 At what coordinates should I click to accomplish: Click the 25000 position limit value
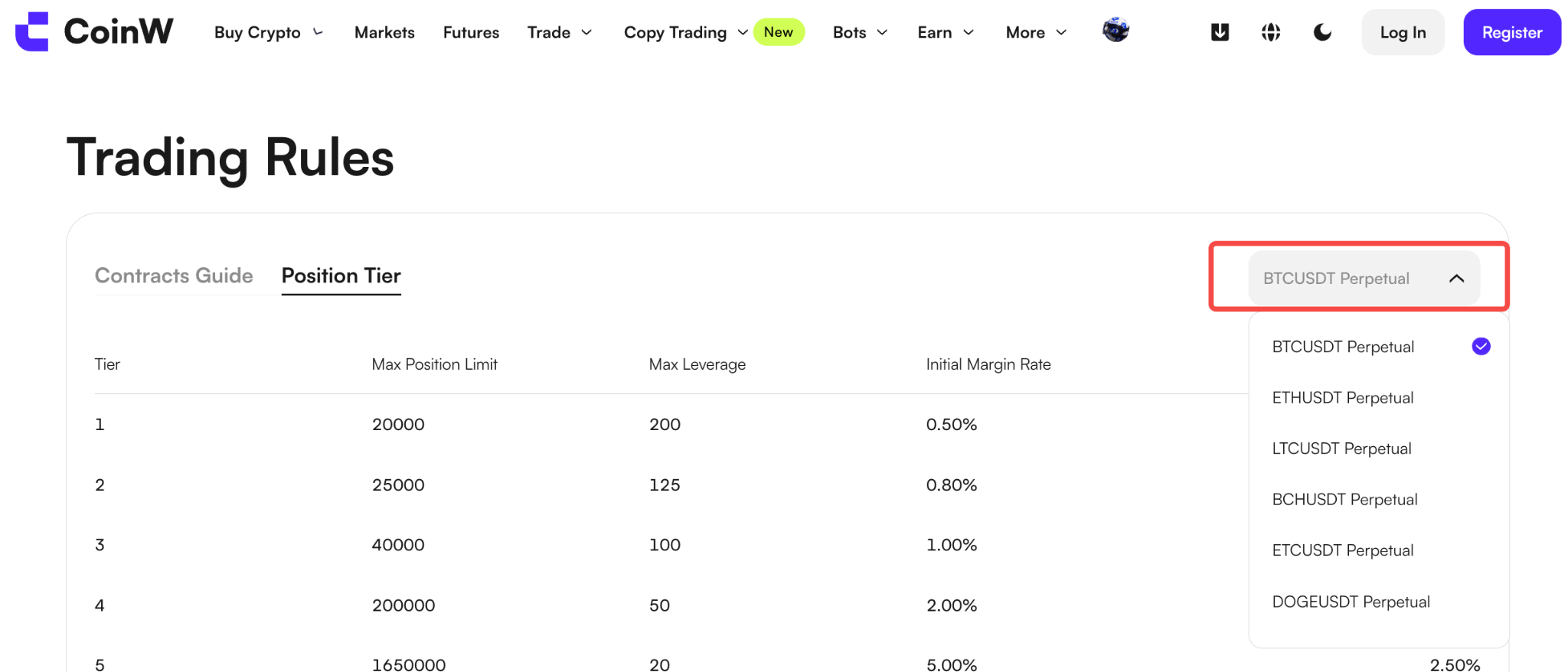point(398,484)
